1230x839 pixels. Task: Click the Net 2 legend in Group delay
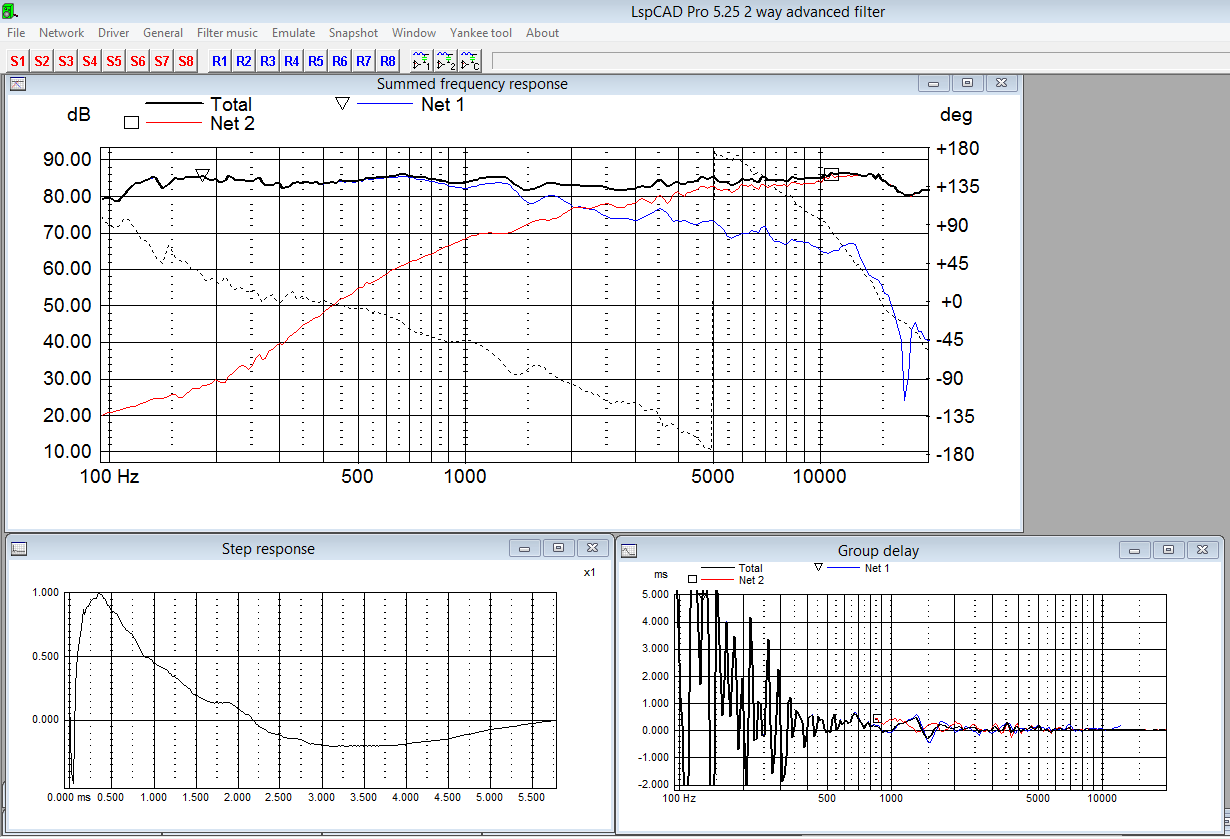coord(751,580)
